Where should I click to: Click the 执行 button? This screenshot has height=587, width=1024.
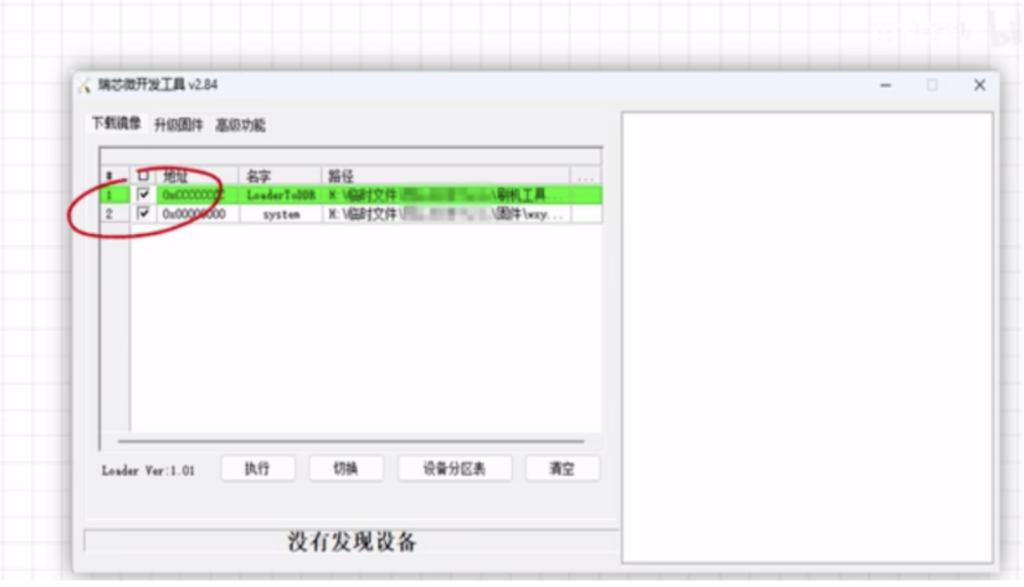pos(257,469)
